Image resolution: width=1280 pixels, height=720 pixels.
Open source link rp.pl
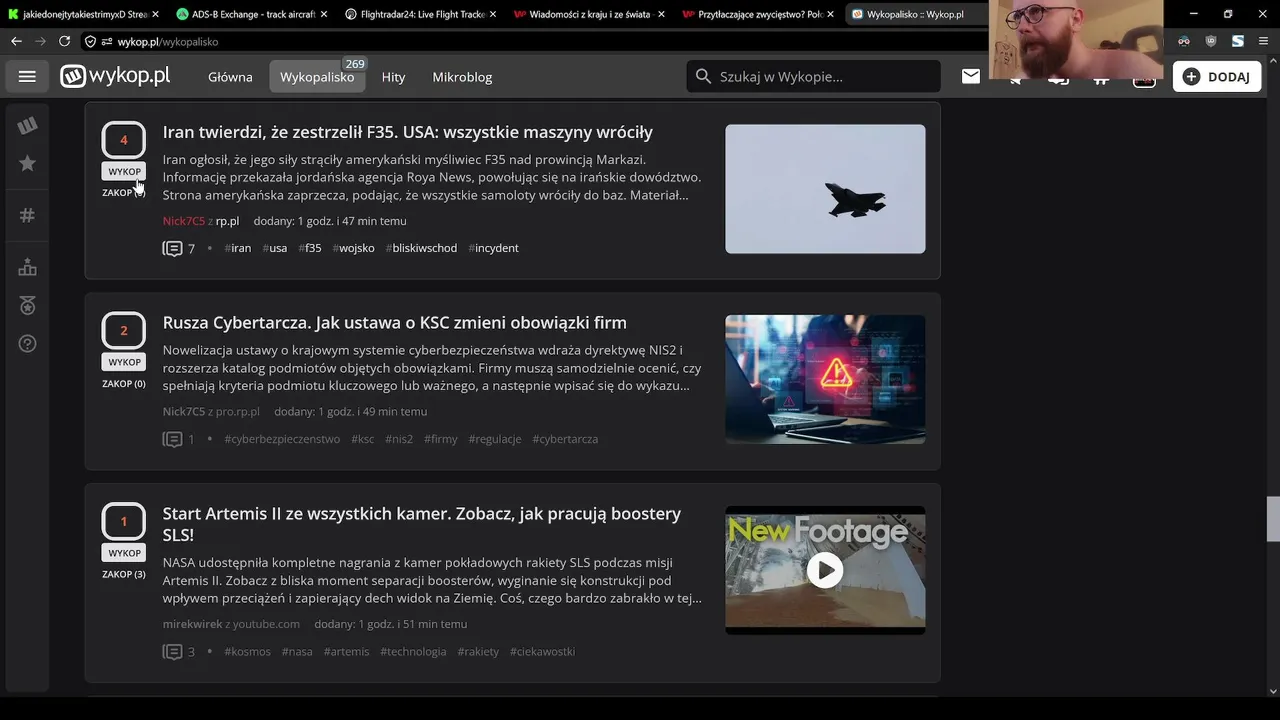[227, 221]
